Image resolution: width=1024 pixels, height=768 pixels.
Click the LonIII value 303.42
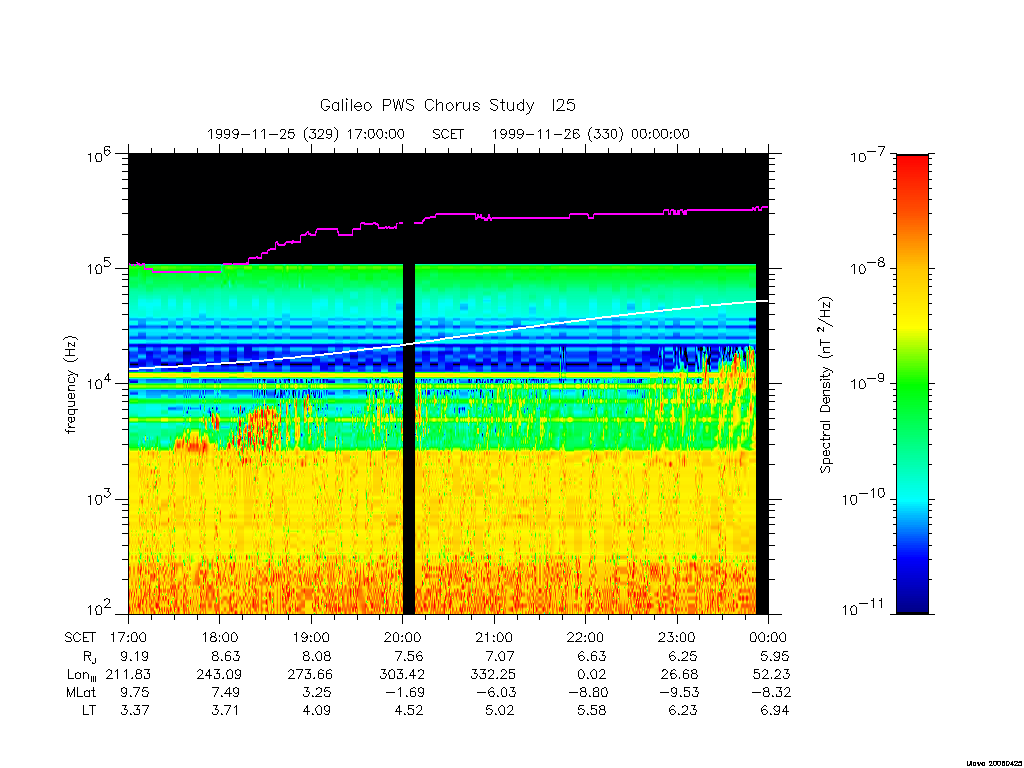coord(402,674)
